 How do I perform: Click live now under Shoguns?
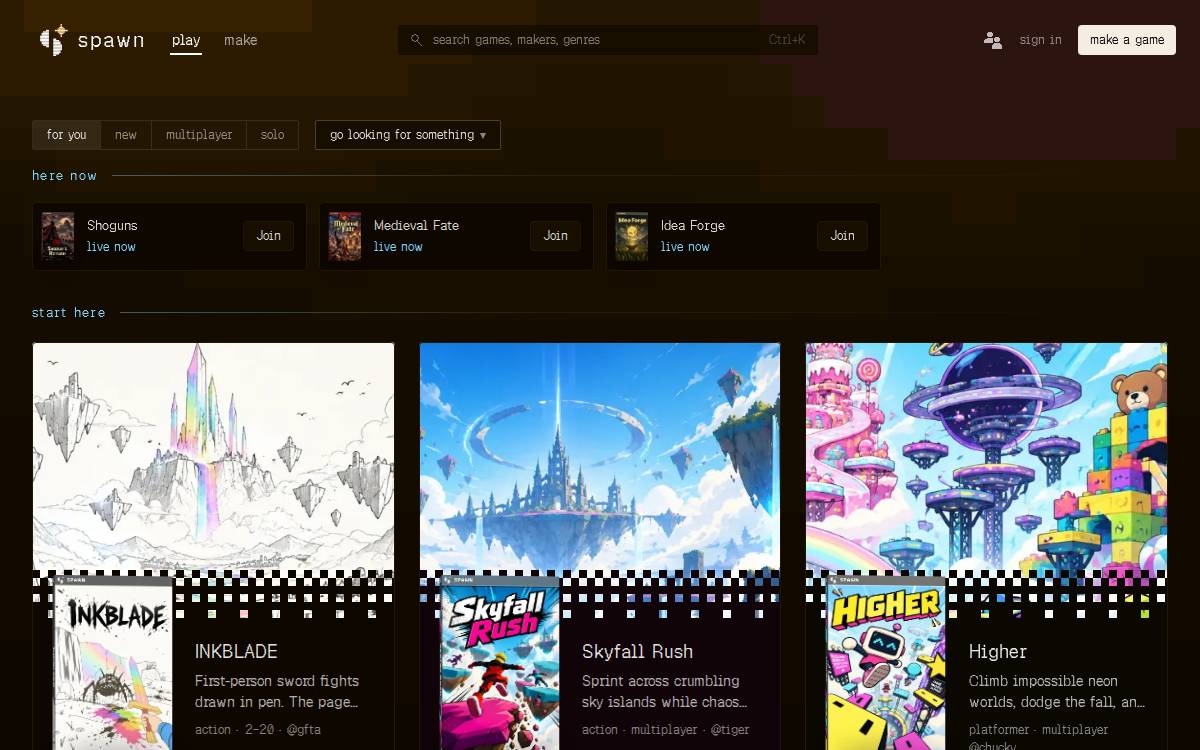click(111, 247)
